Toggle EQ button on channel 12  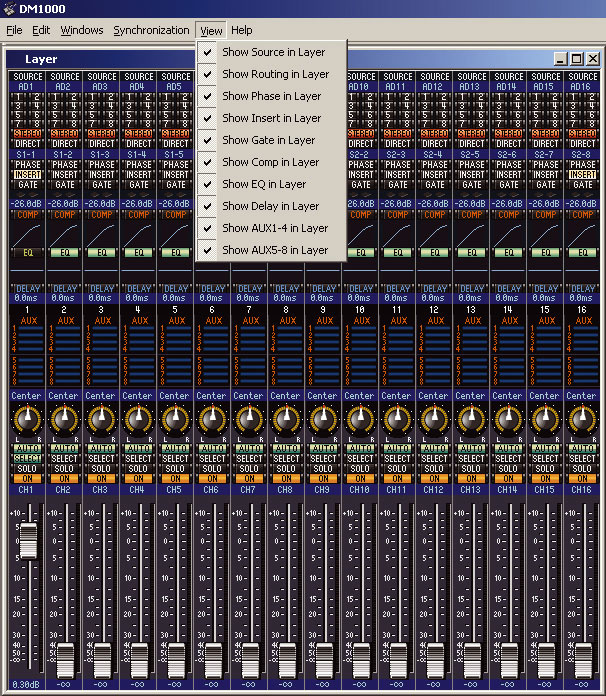[x=435, y=253]
